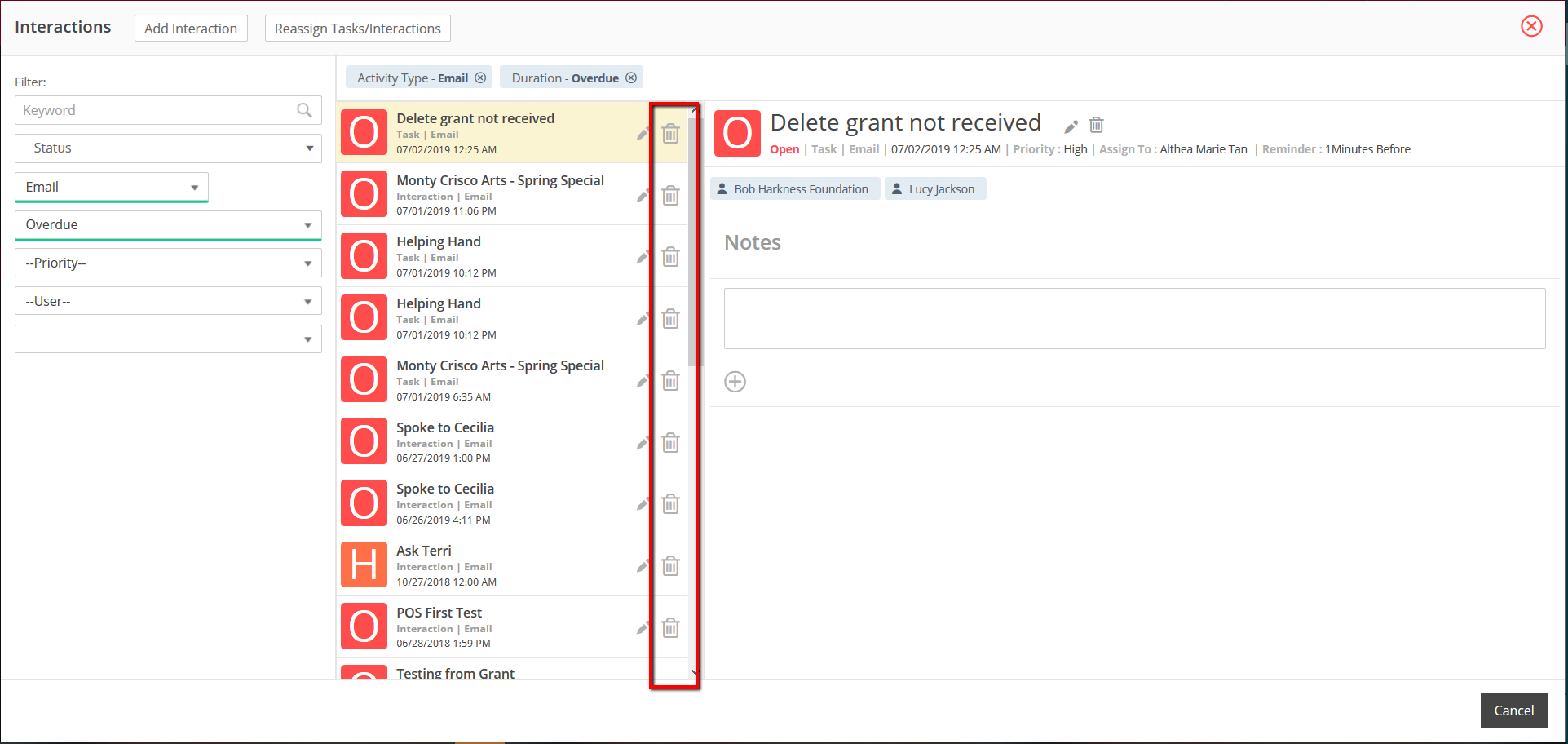Close the Interactions dialog with red X
The width and height of the screenshot is (1568, 744).
click(1532, 26)
